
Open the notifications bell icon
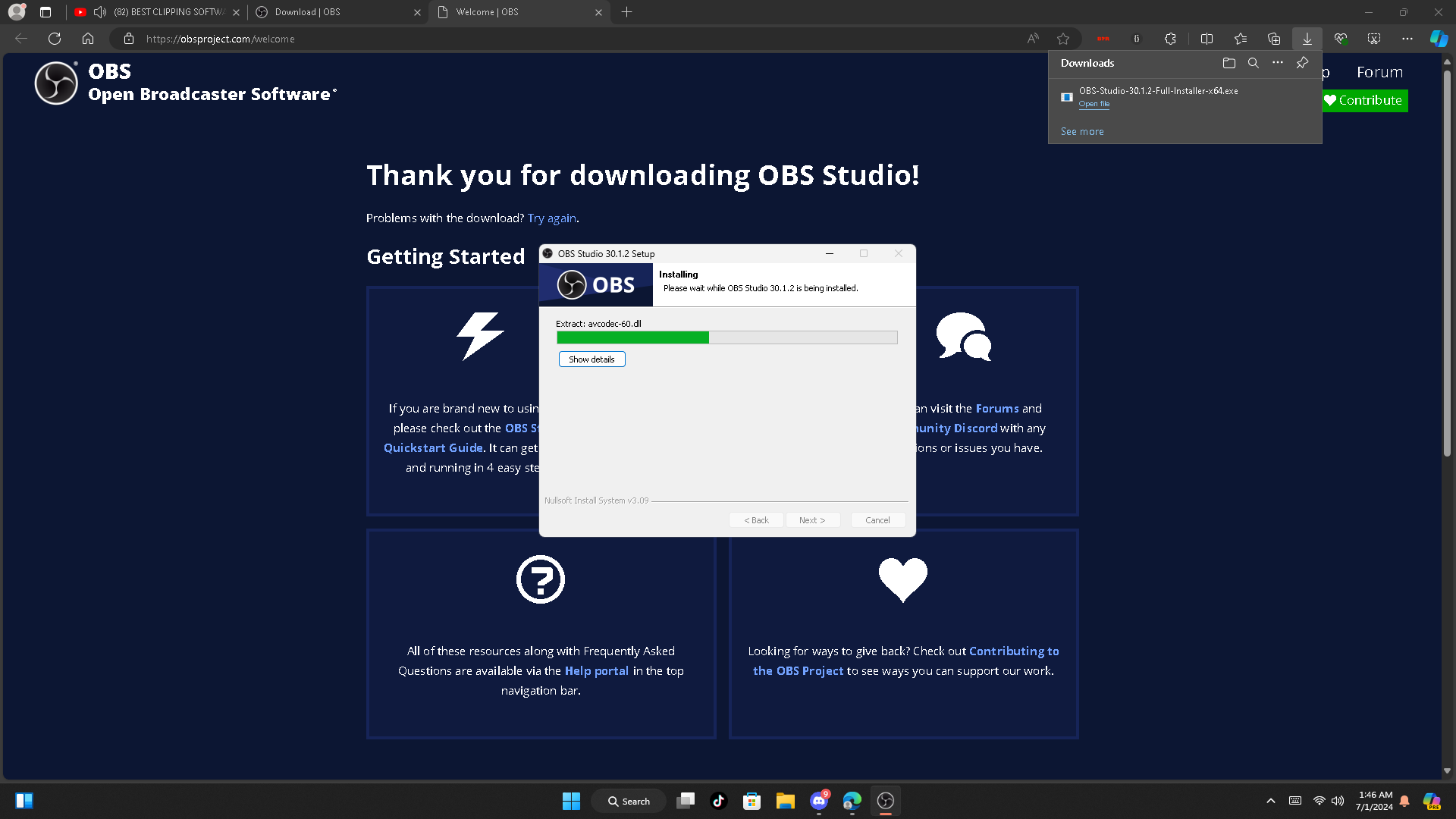(x=1404, y=801)
